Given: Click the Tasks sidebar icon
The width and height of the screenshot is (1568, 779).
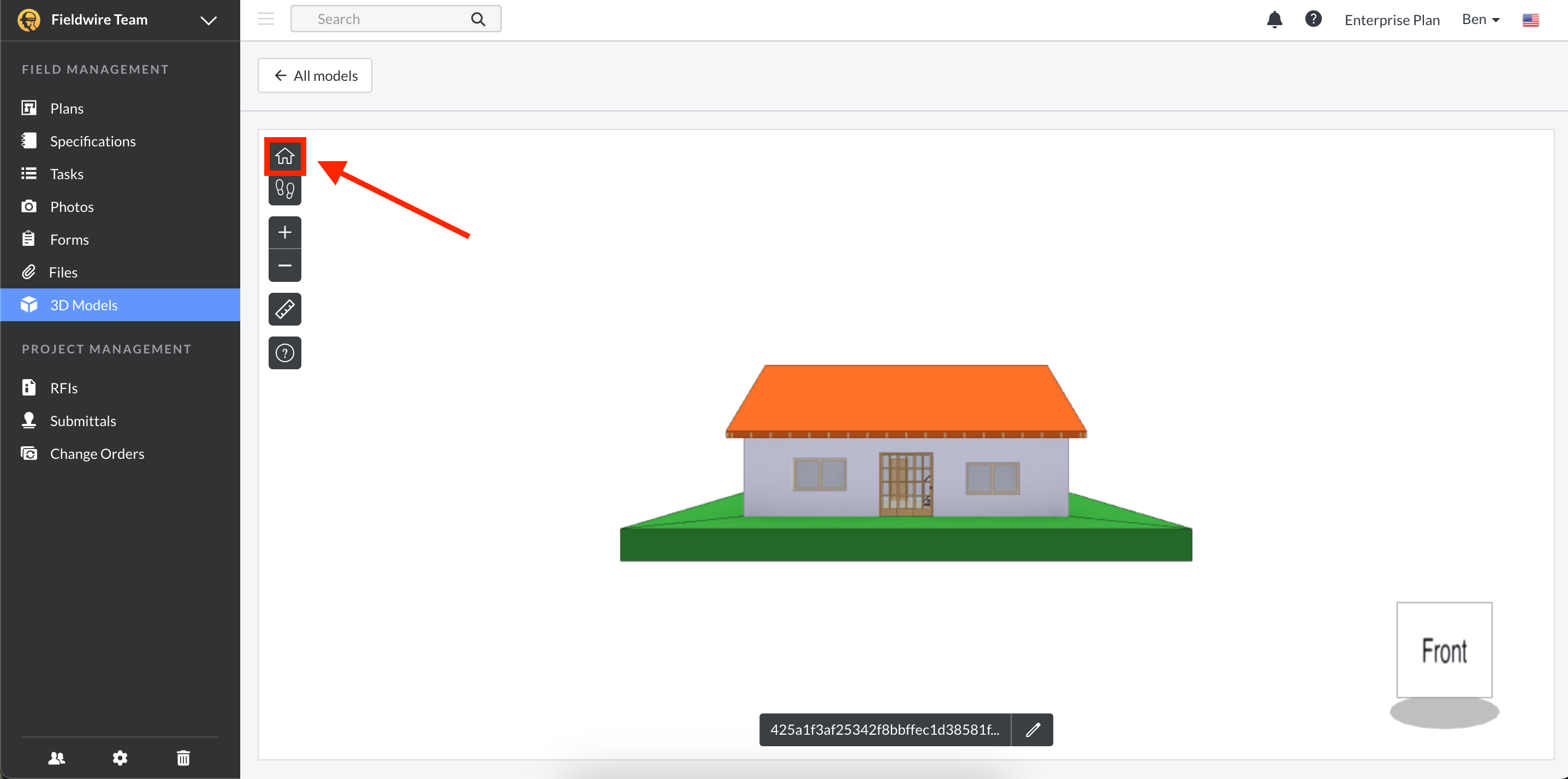Looking at the screenshot, I should tap(28, 174).
